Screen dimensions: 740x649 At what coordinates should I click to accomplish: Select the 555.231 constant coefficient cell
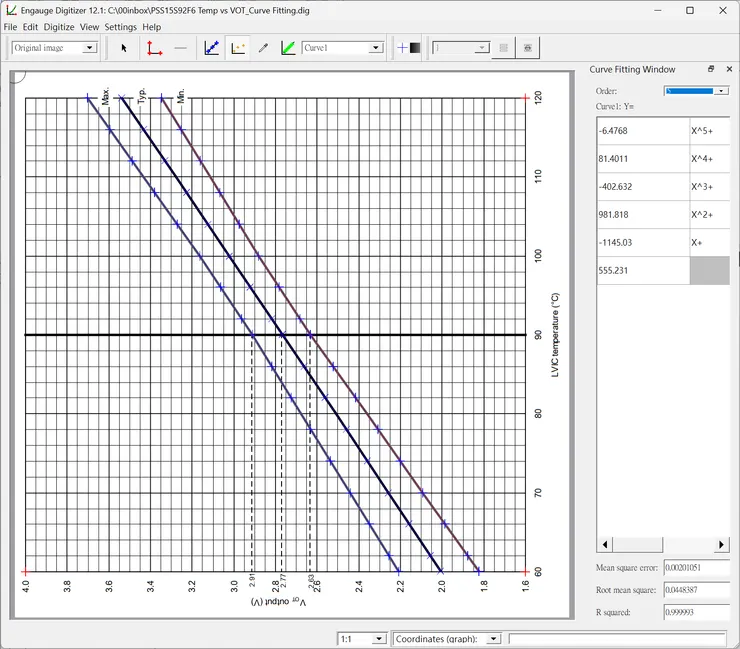(643, 270)
